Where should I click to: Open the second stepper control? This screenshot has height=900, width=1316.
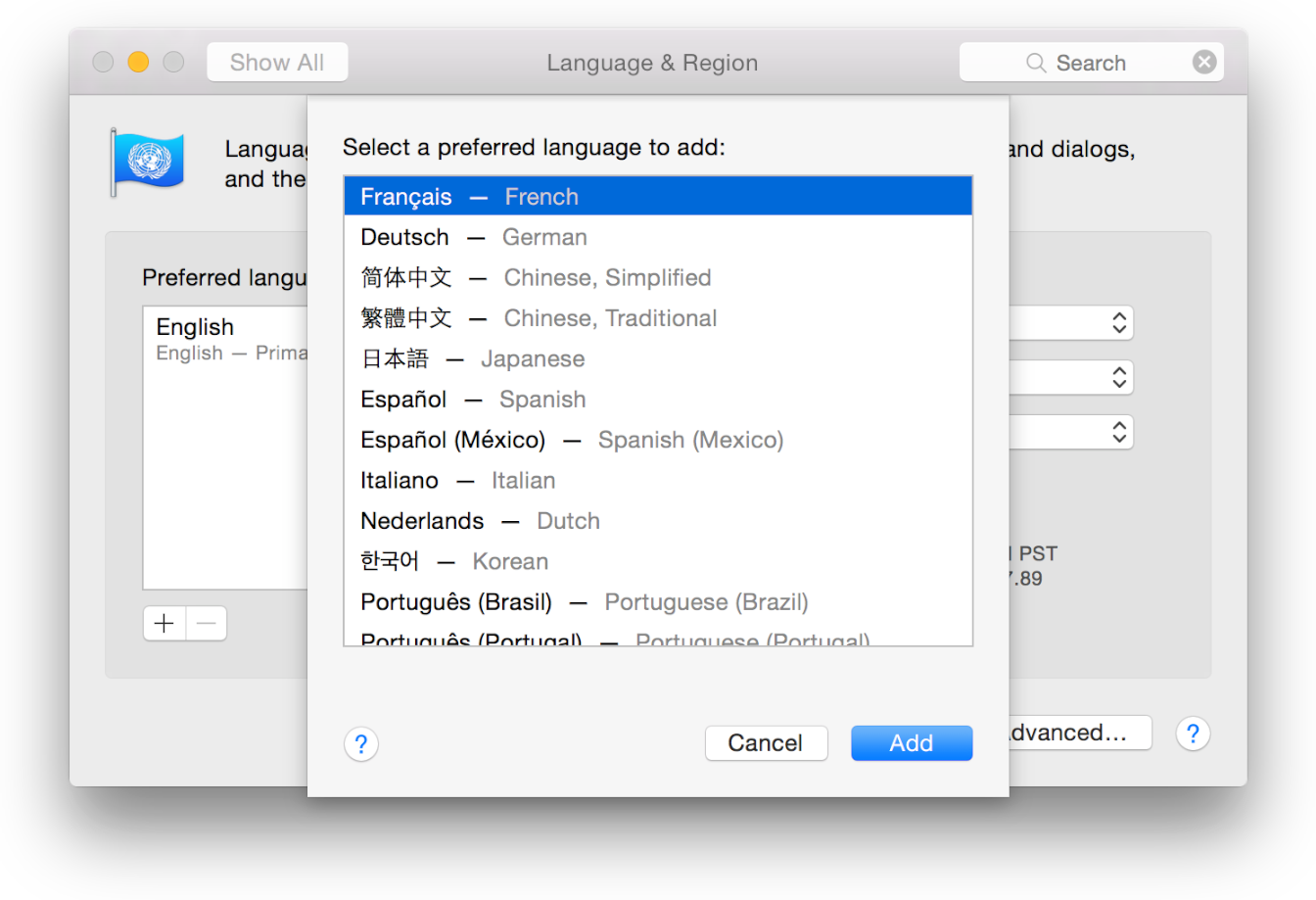pos(1119,377)
